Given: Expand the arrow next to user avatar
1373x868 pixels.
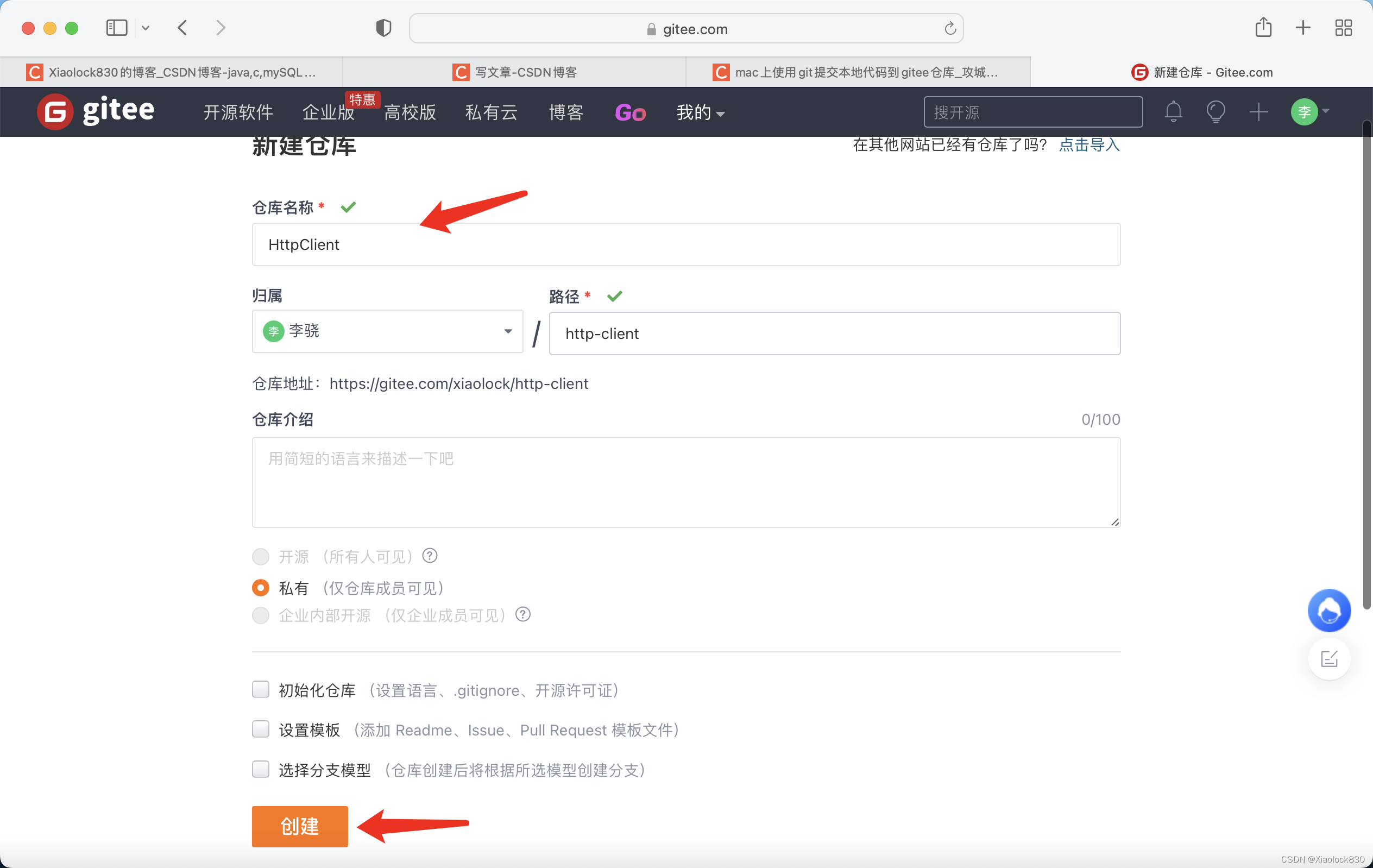Looking at the screenshot, I should (1325, 111).
